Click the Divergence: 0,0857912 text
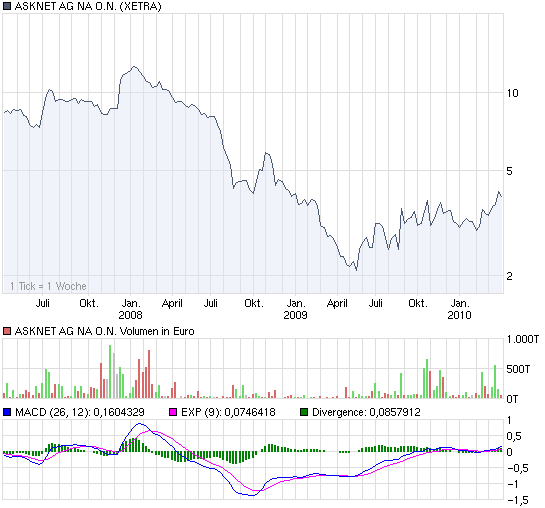 point(366,412)
